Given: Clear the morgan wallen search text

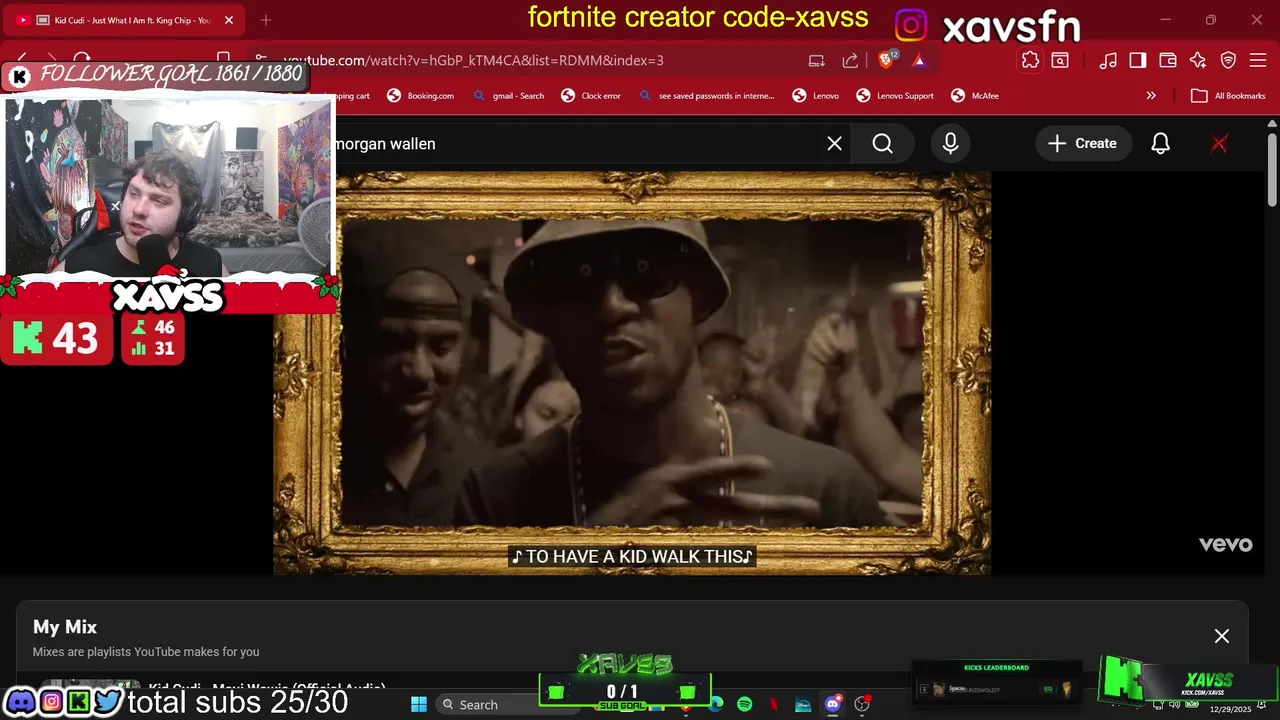Looking at the screenshot, I should point(834,143).
